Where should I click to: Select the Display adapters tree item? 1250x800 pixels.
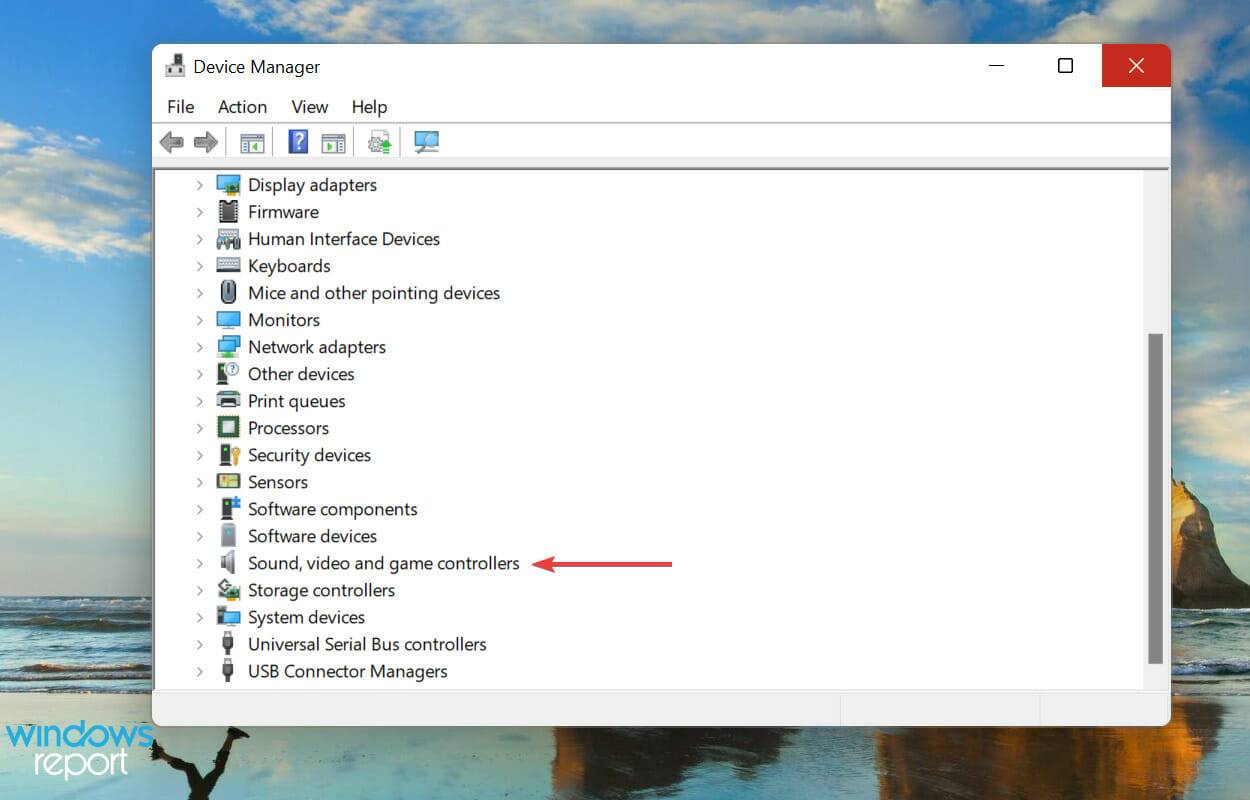point(312,185)
